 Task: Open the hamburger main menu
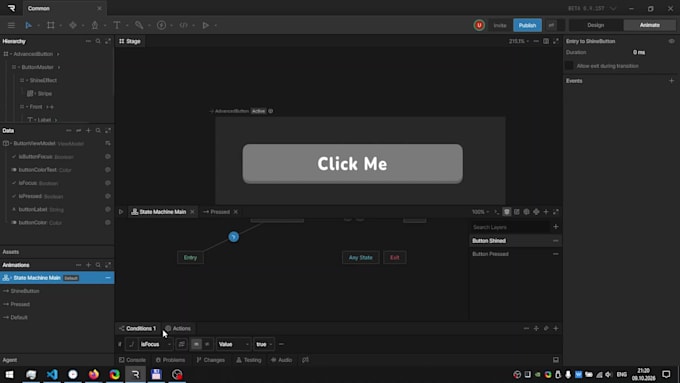[11, 25]
